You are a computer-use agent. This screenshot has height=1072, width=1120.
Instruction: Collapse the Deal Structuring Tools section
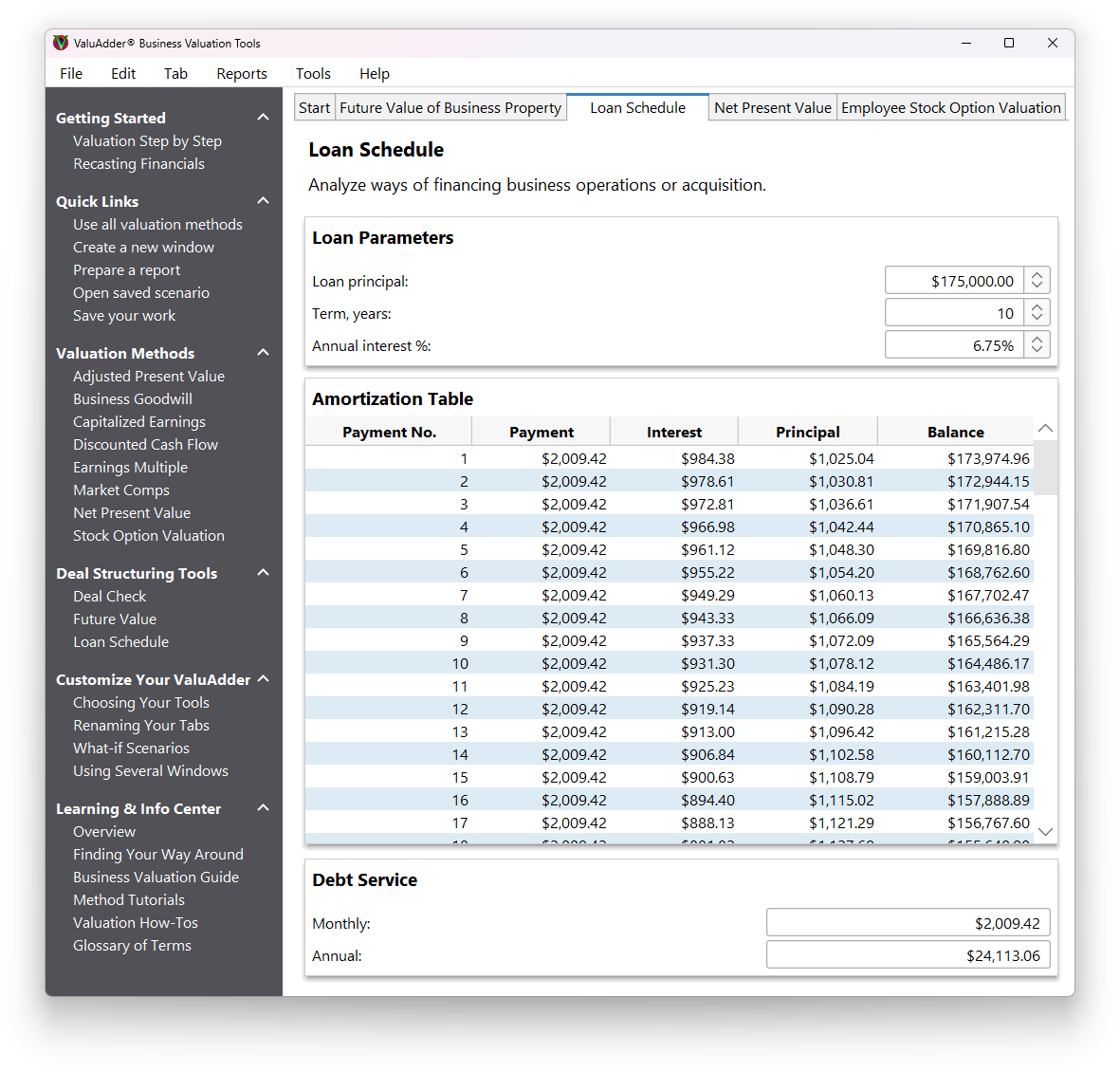click(x=263, y=572)
